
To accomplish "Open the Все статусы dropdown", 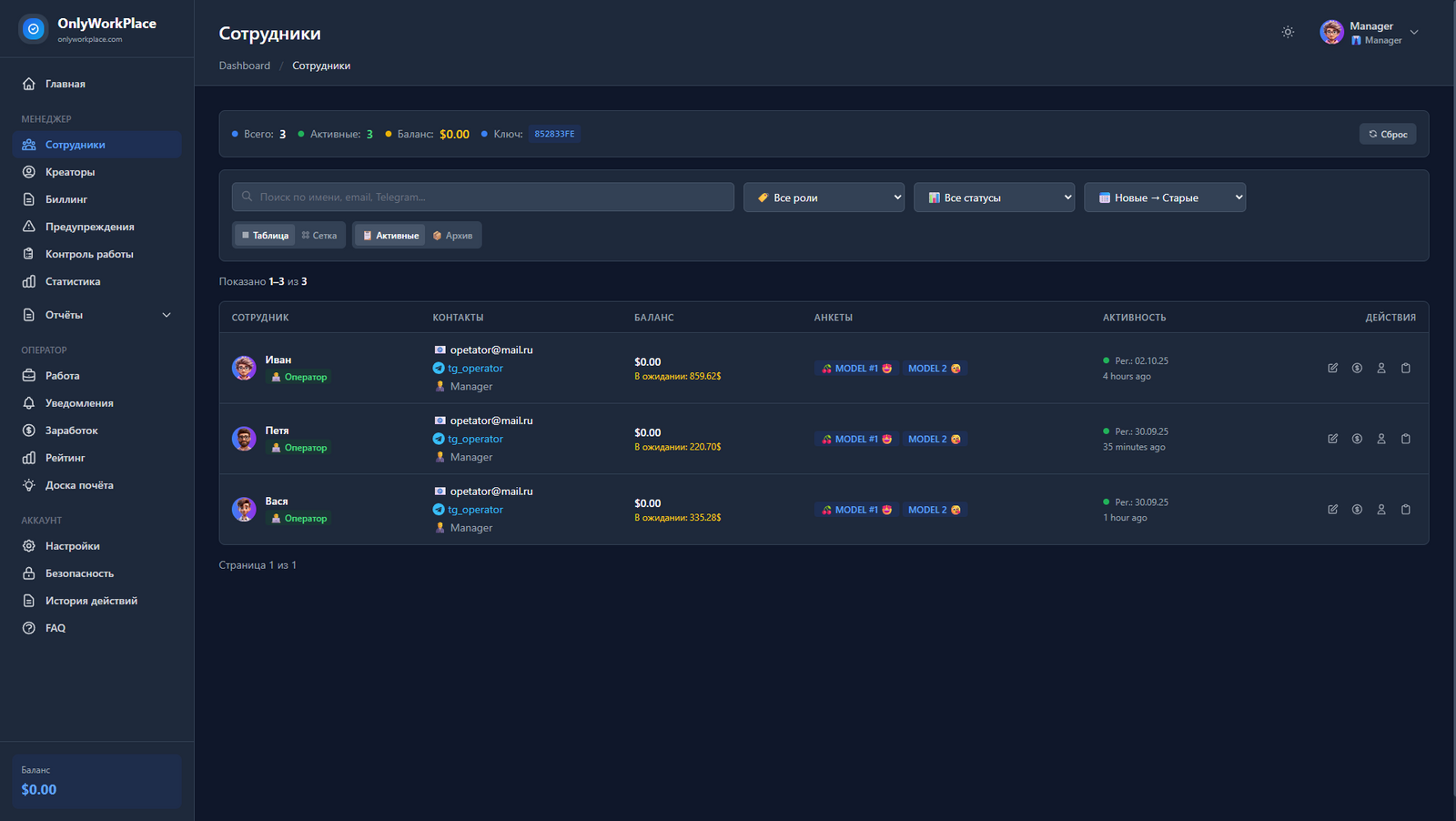I will [994, 198].
